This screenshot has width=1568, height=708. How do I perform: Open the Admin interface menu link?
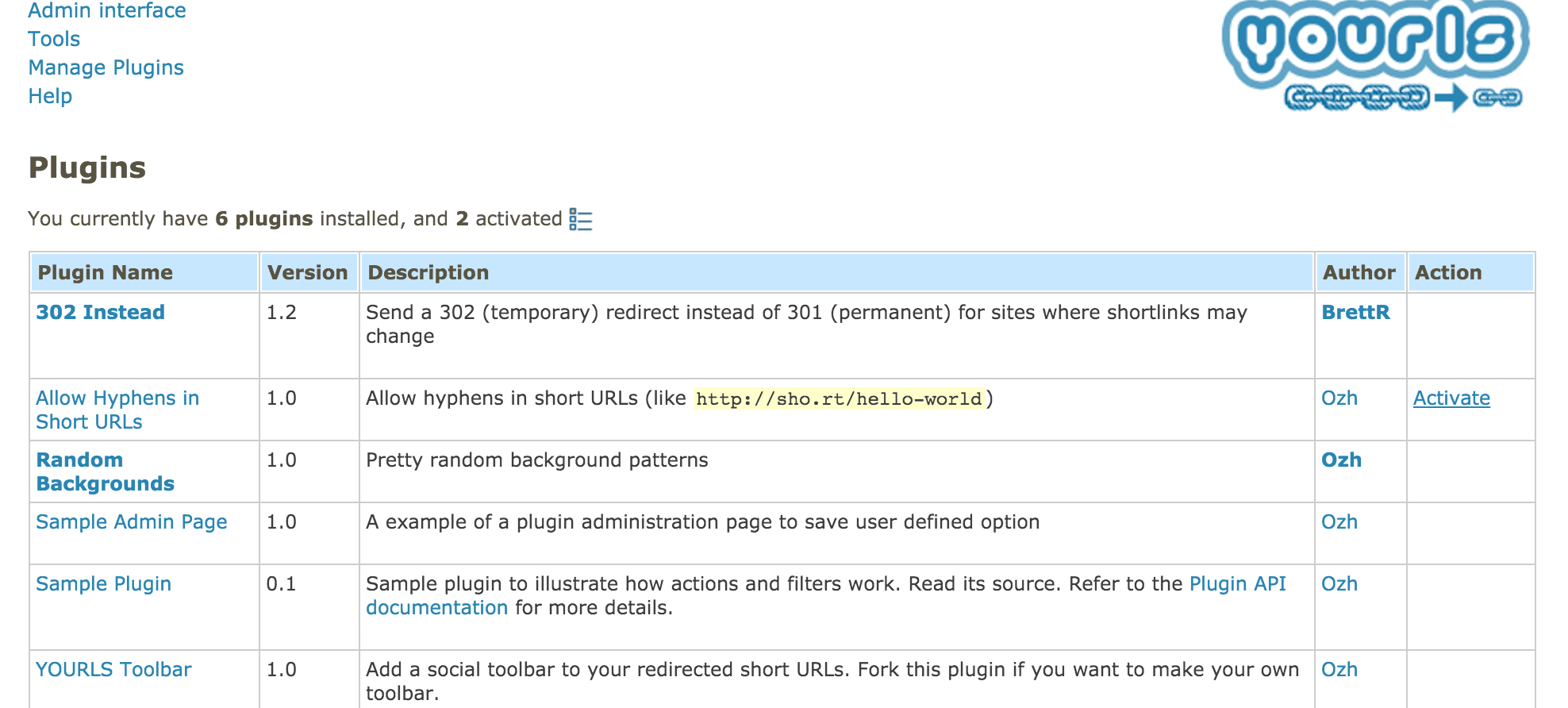[x=107, y=10]
